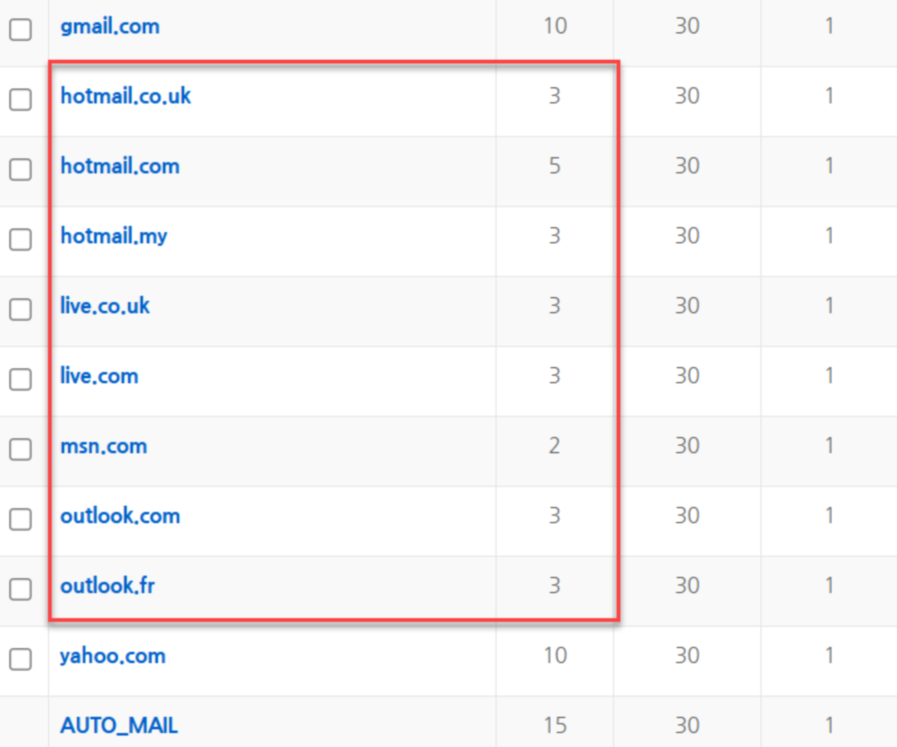Check the hotmail.my row checkbox
Viewport: 897px width, 747px height.
21,239
